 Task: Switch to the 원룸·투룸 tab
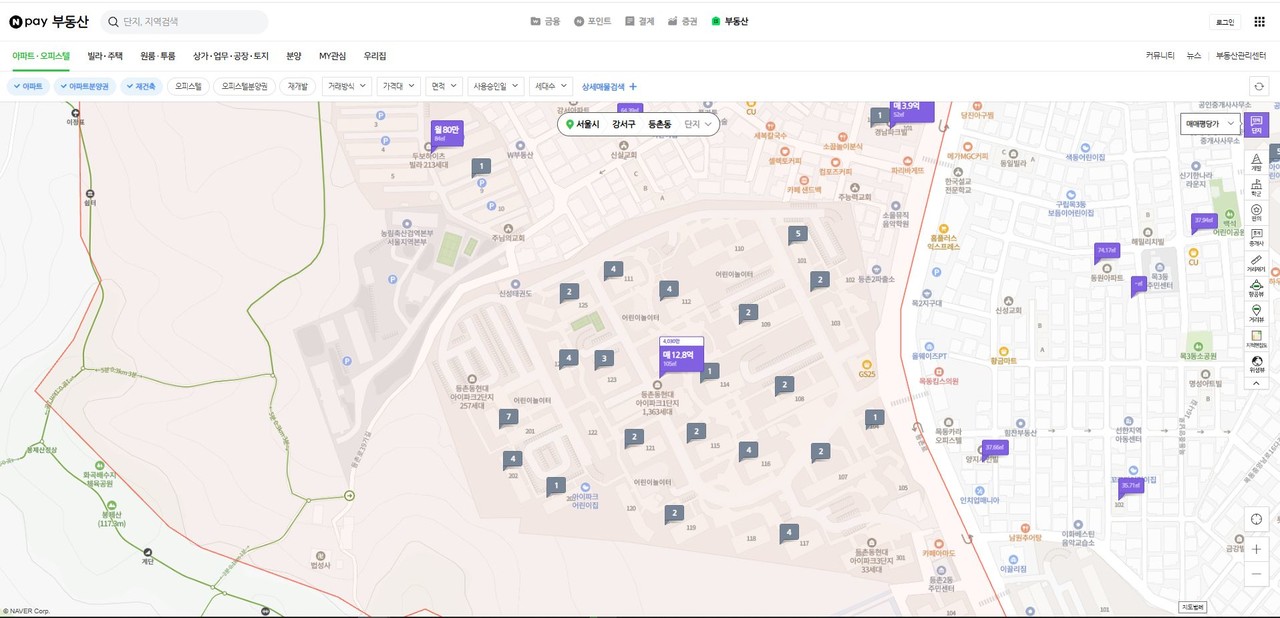(x=158, y=56)
